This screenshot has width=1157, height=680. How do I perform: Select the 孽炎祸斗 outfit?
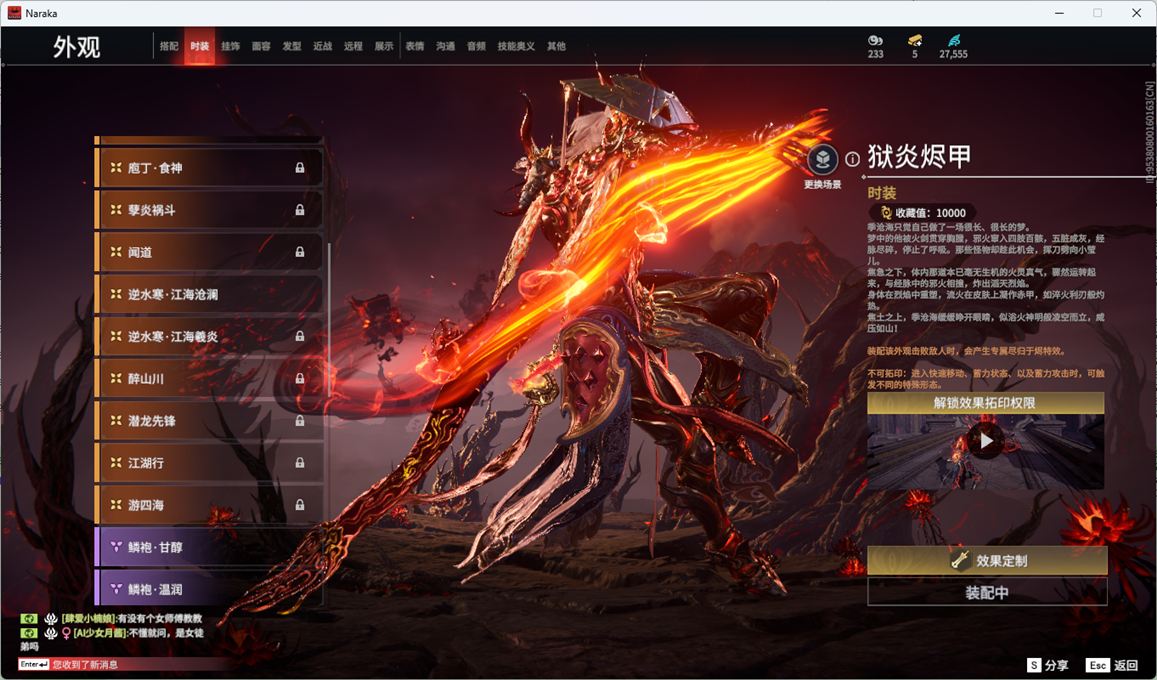210,210
